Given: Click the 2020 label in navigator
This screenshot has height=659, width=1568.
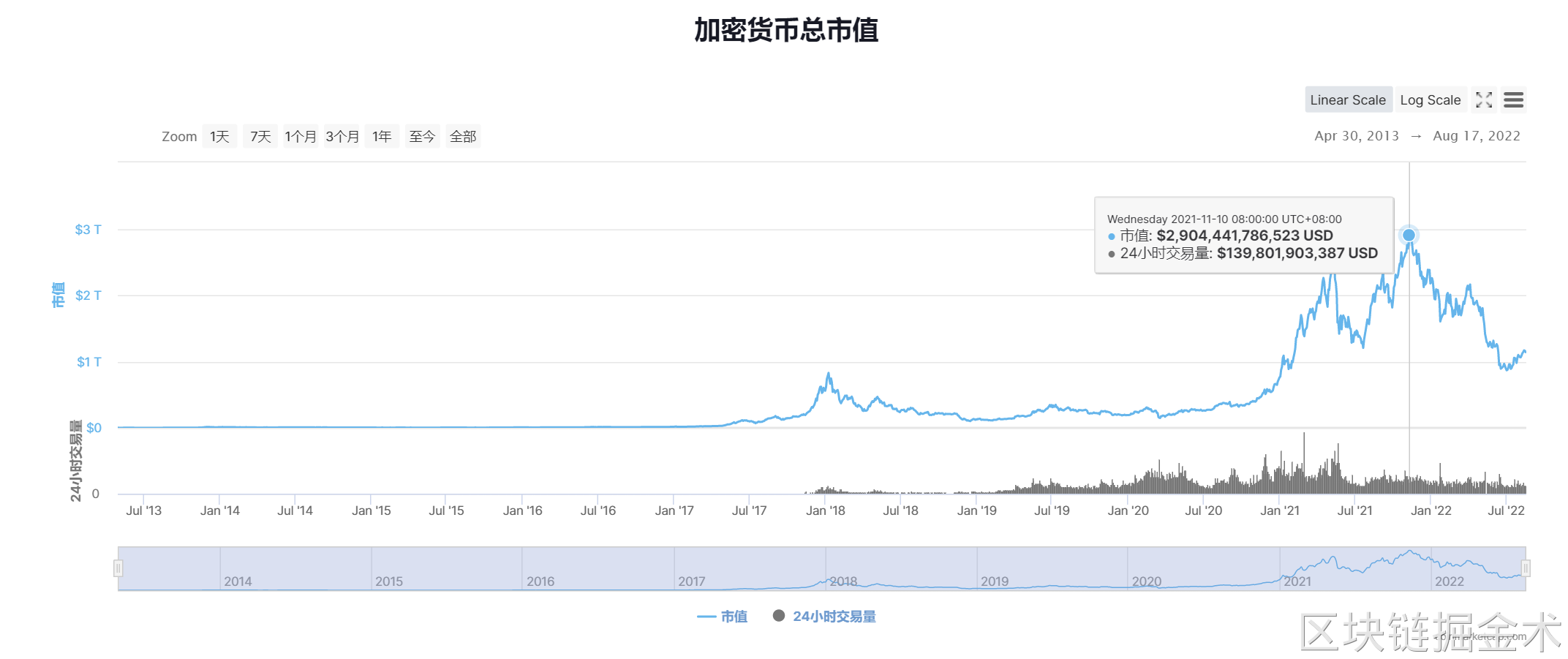Looking at the screenshot, I should (1147, 581).
